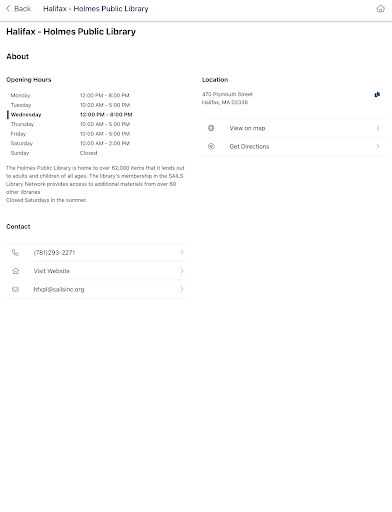Select the Monday row day label

pos(20,95)
